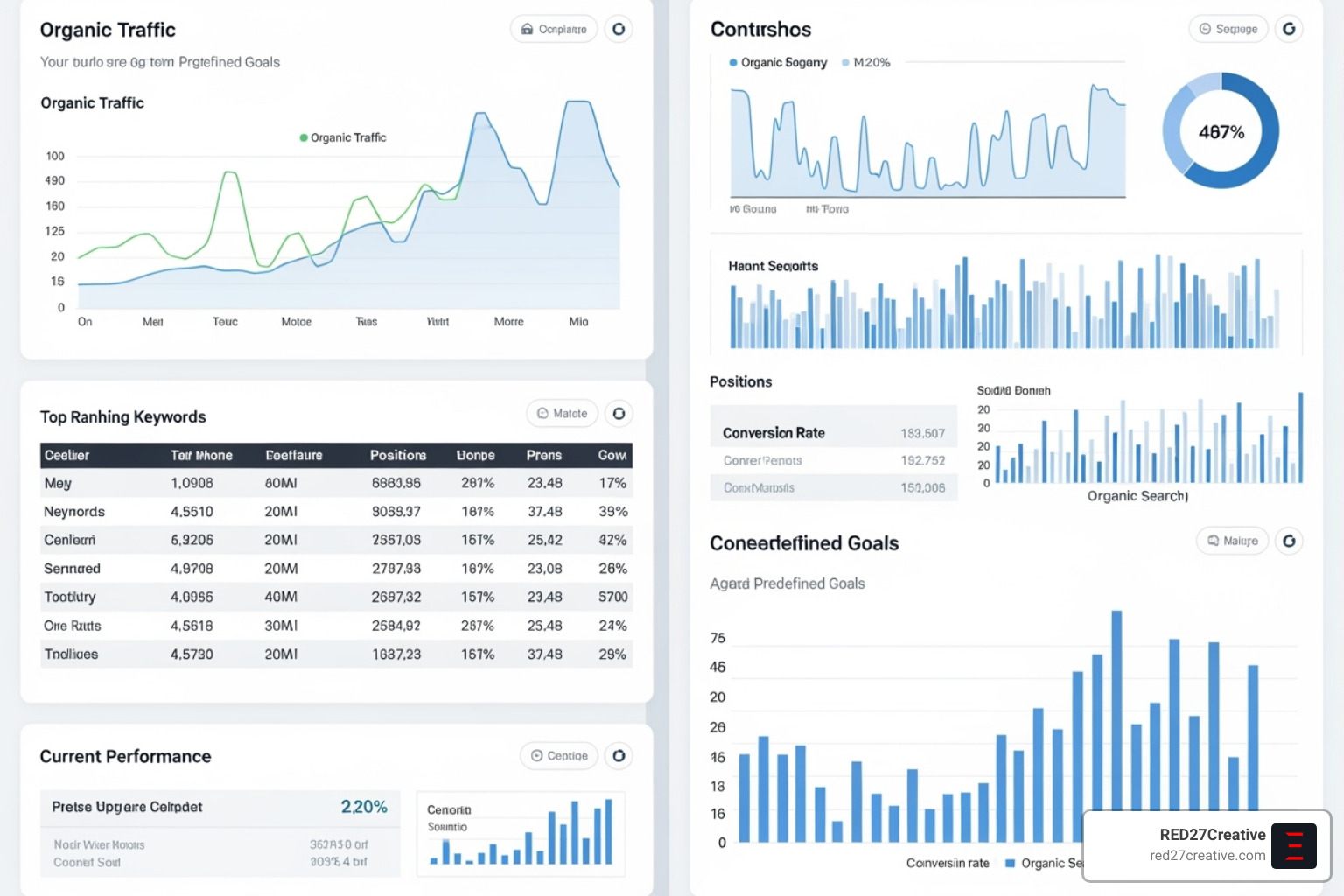This screenshot has width=1344, height=896.
Task: Click the 2,20% value in Current Performance
Action: (364, 807)
